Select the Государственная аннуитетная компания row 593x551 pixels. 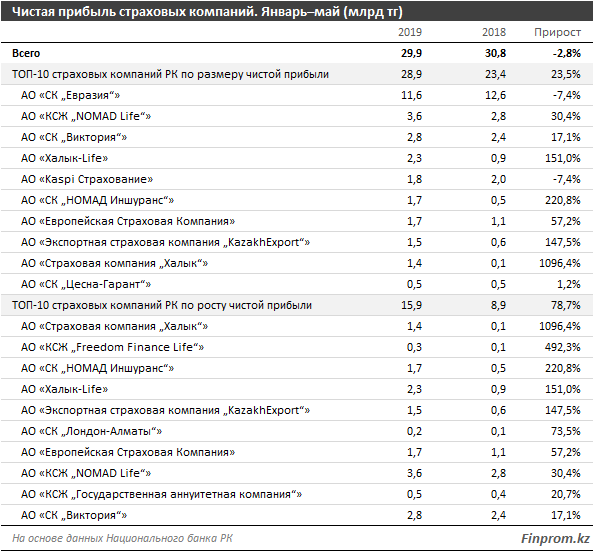(x=296, y=494)
